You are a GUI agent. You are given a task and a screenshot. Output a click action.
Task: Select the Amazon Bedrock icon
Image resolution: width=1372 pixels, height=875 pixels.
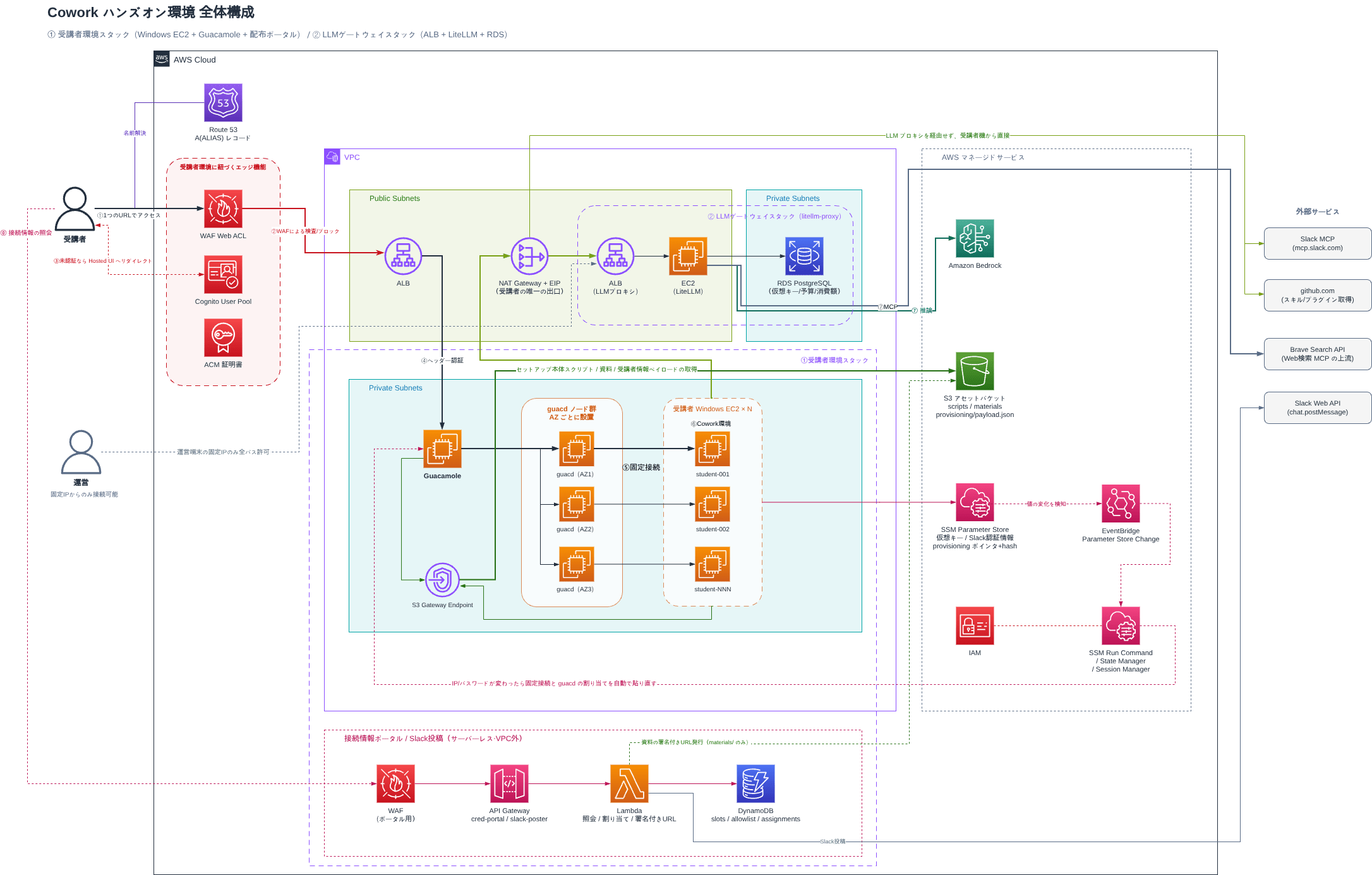975,238
